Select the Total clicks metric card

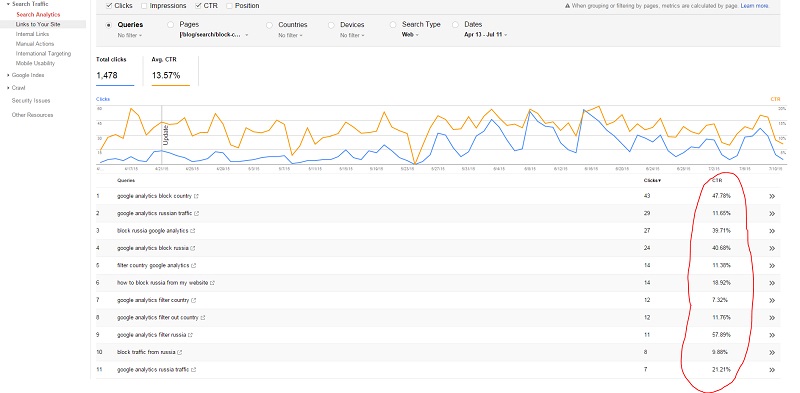click(x=115, y=70)
